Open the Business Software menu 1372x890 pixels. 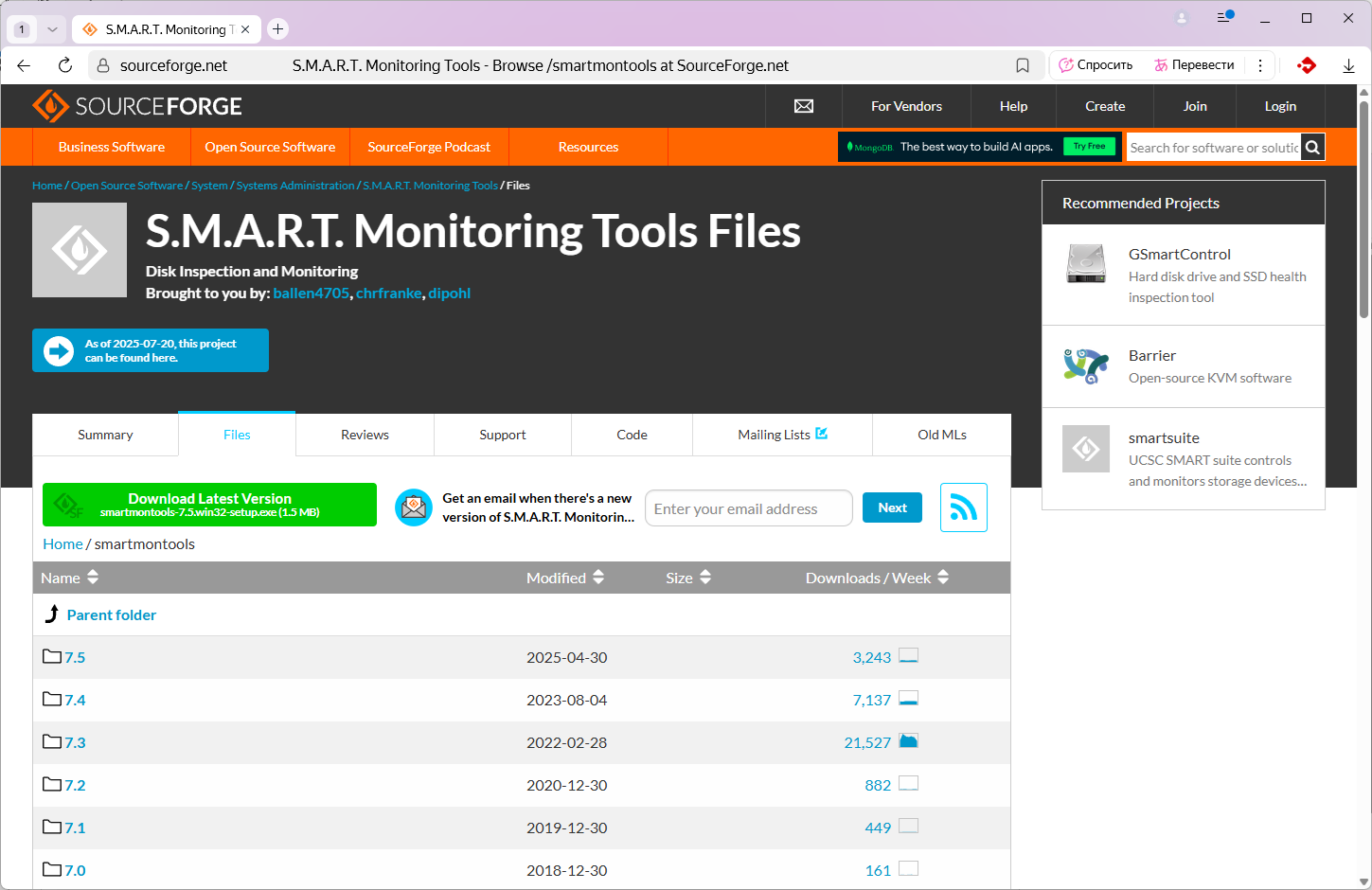(x=112, y=147)
